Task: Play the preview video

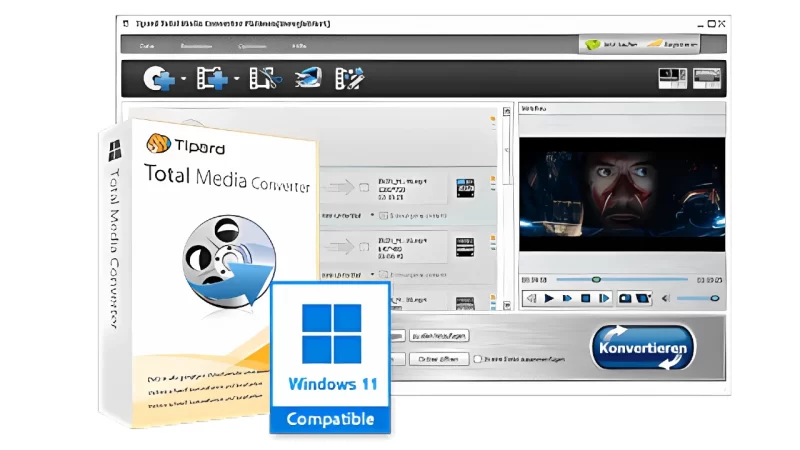Action: point(549,298)
